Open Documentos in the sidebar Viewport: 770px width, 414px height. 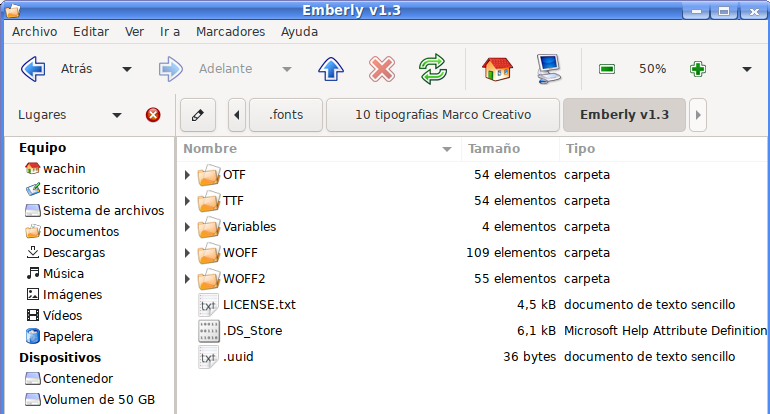click(x=72, y=232)
